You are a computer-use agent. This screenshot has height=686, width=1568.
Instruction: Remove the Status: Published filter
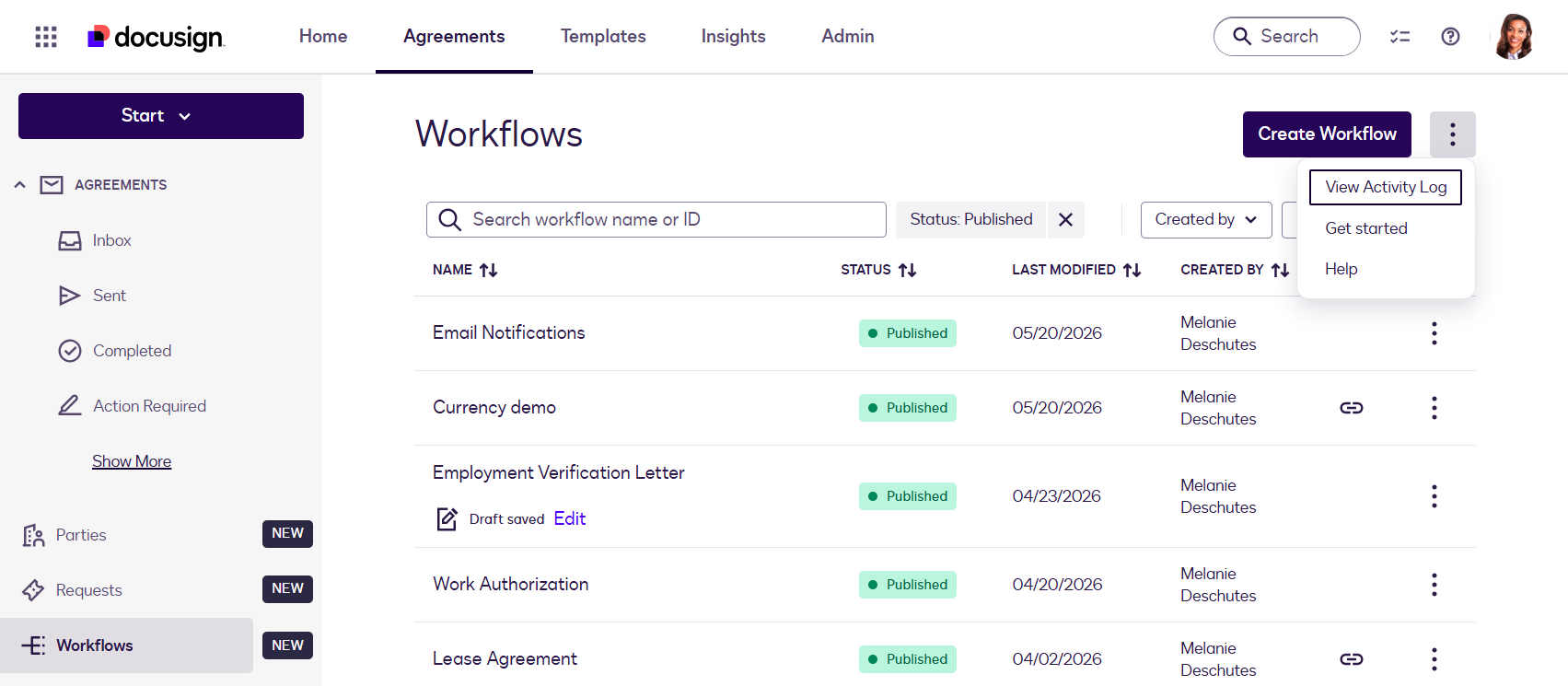point(1065,220)
